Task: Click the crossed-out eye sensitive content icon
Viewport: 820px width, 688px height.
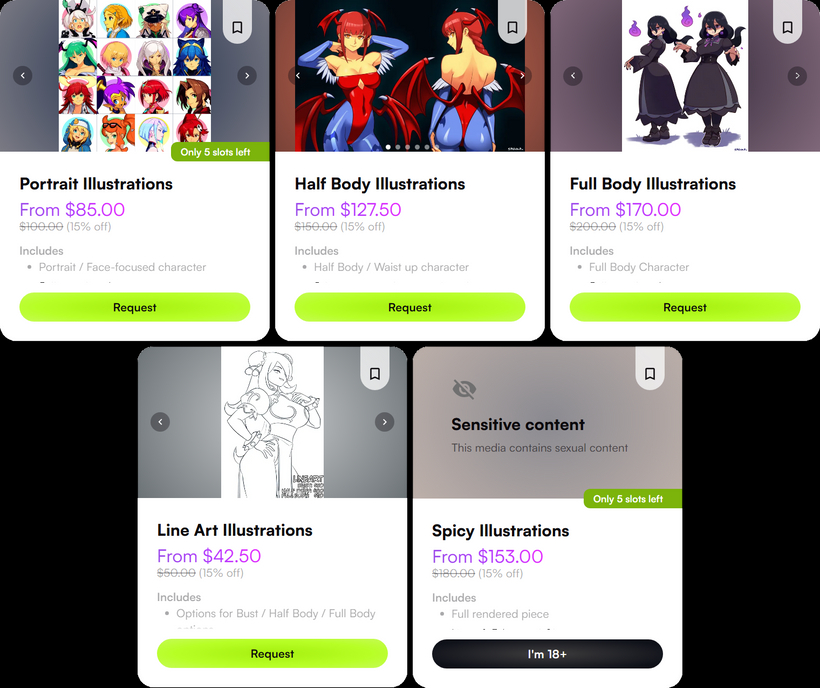Action: coord(464,389)
